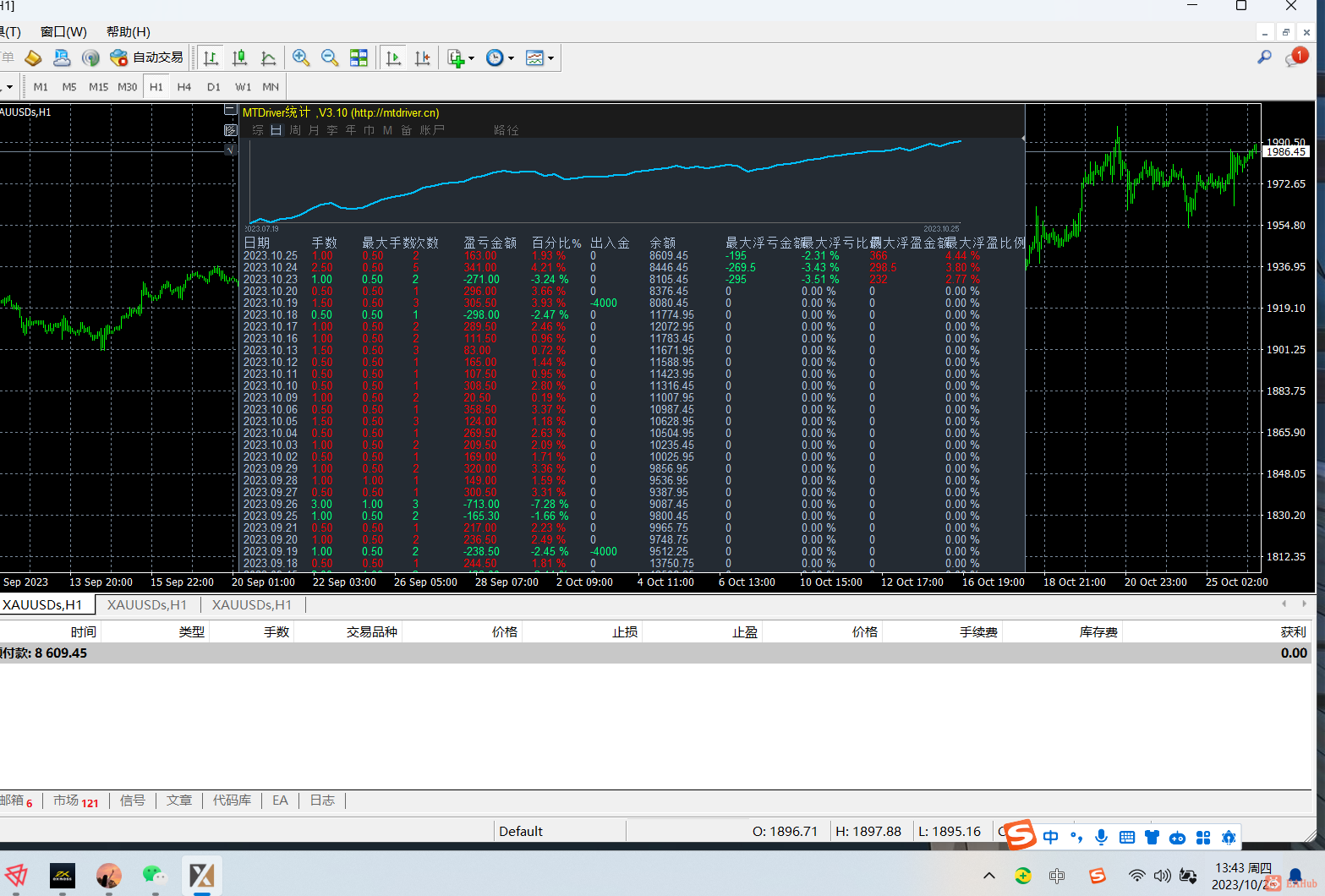Open the 帮助(H) menu
Image resolution: width=1325 pixels, height=896 pixels.
pyautogui.click(x=128, y=31)
